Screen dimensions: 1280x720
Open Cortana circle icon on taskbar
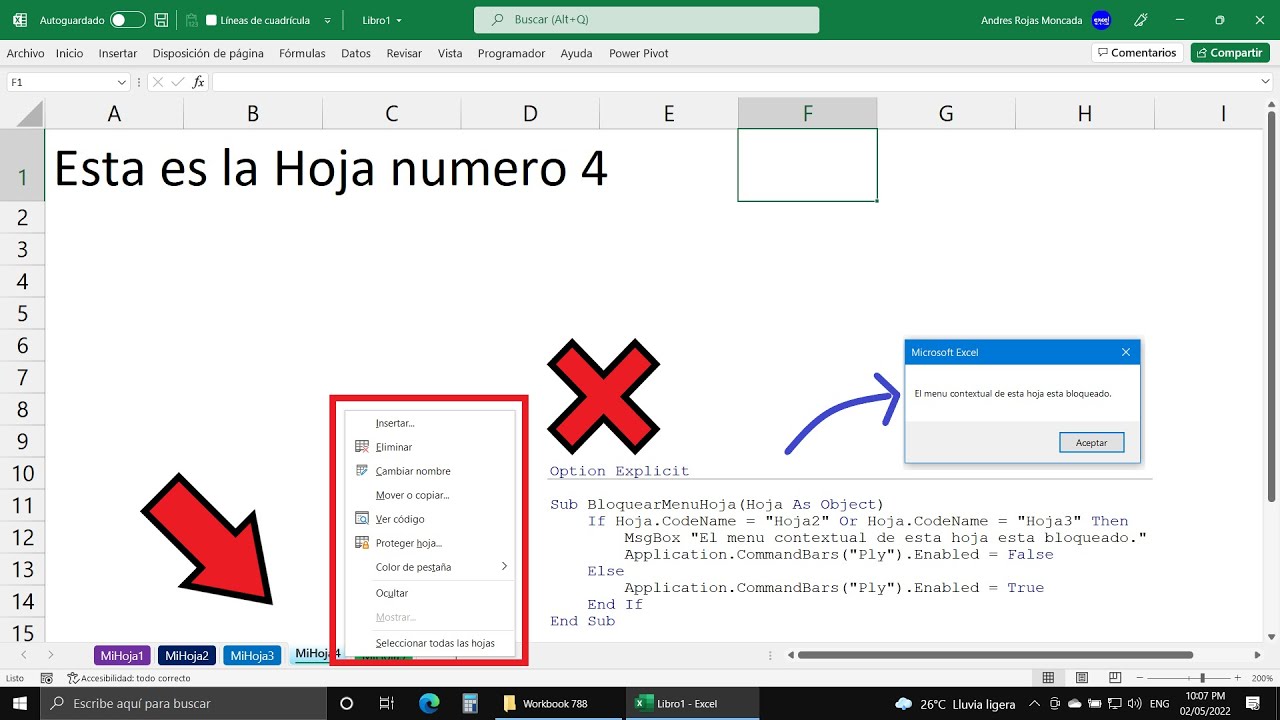click(347, 703)
